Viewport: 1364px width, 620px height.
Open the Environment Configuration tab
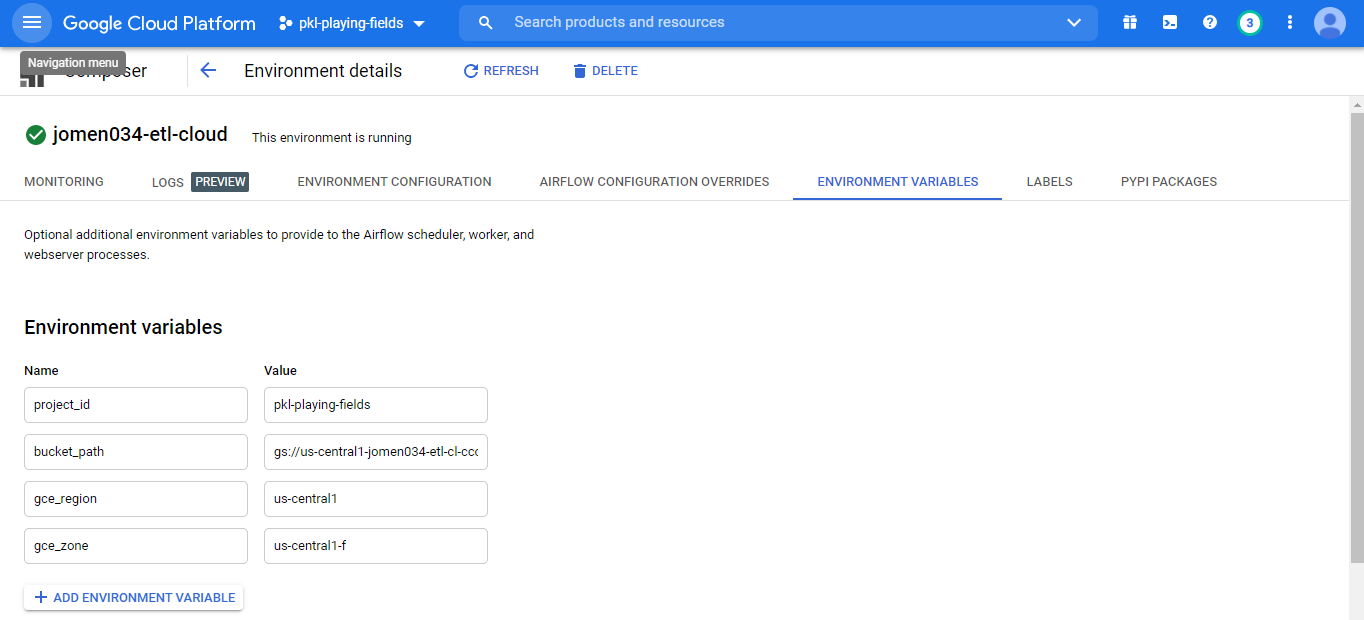pyautogui.click(x=394, y=182)
